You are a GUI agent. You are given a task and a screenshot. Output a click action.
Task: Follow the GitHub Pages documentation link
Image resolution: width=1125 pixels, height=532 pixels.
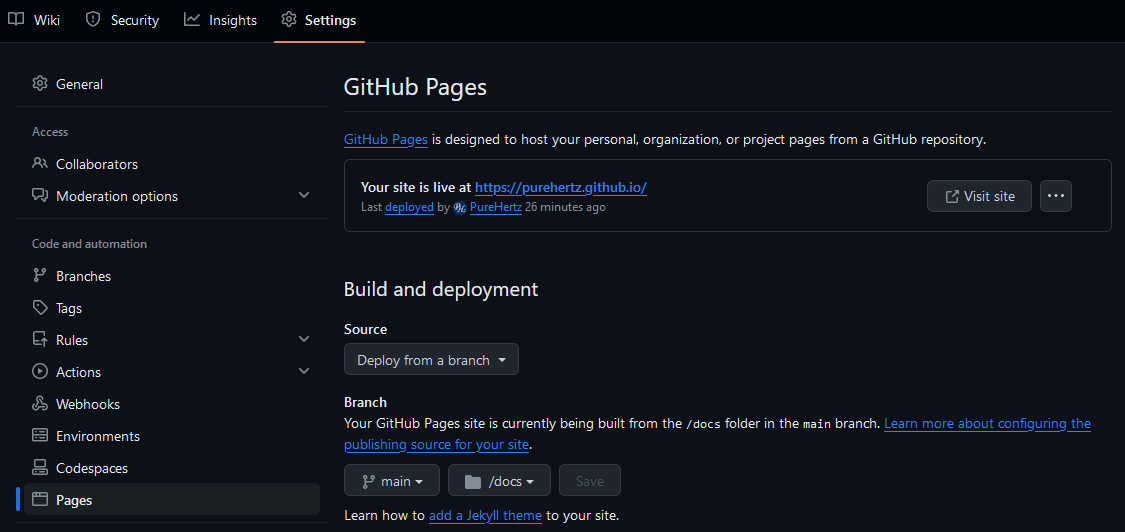pos(386,139)
